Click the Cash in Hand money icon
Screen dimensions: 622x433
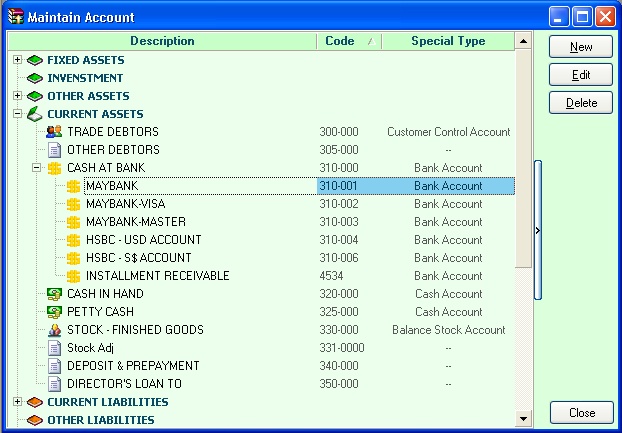55,294
